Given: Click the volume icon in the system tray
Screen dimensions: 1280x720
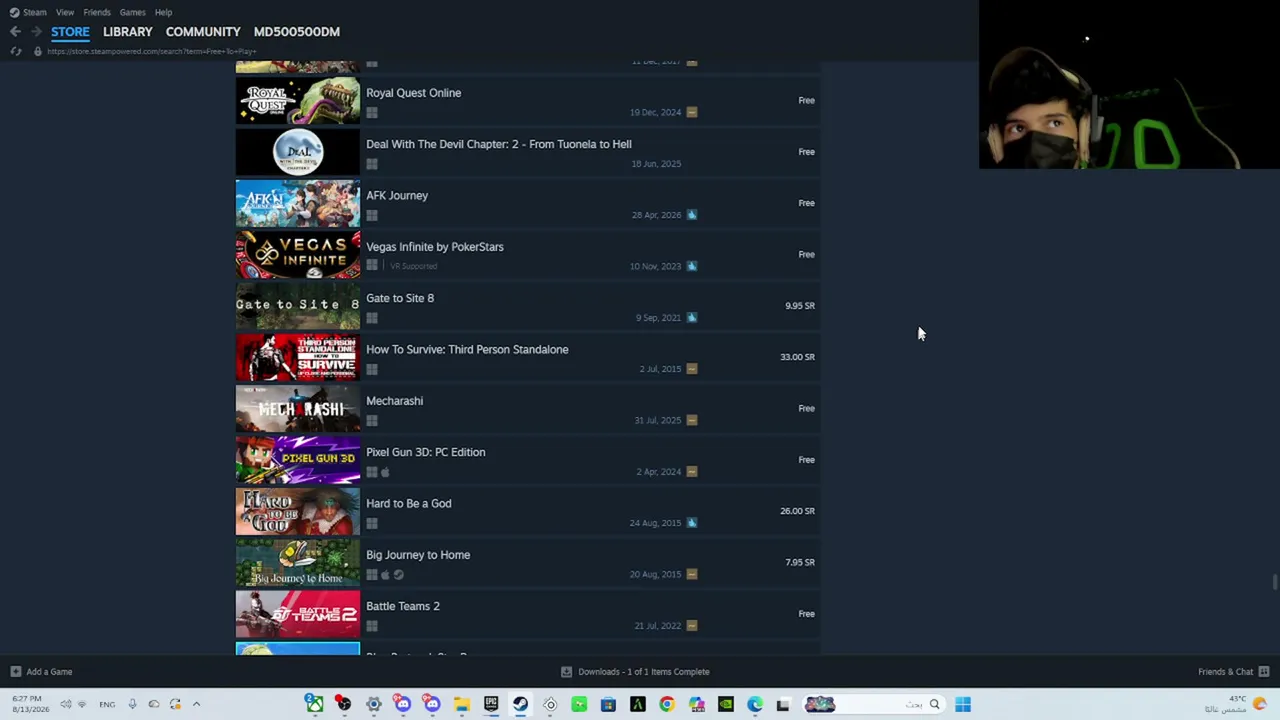Looking at the screenshot, I should (65, 705).
